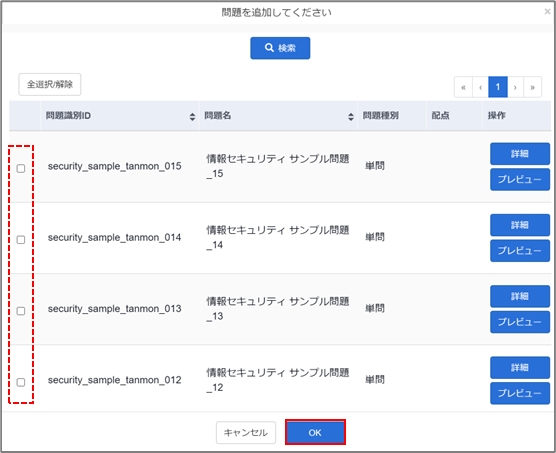Click the キャンセル button
556x453 pixels.
click(246, 432)
